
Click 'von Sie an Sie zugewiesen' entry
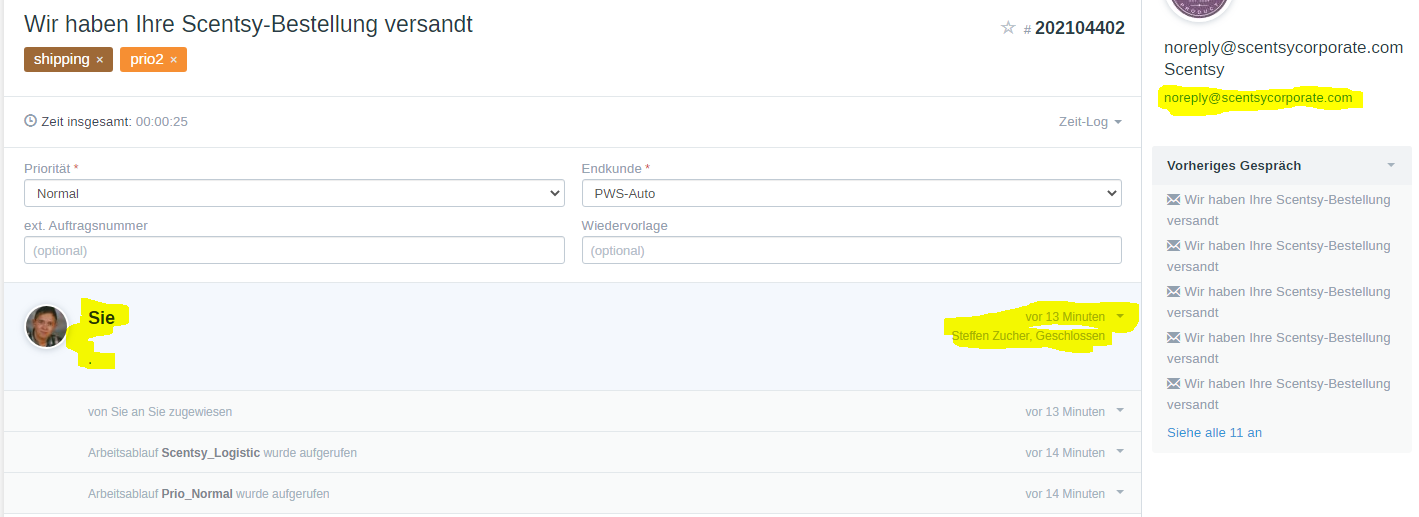[160, 412]
